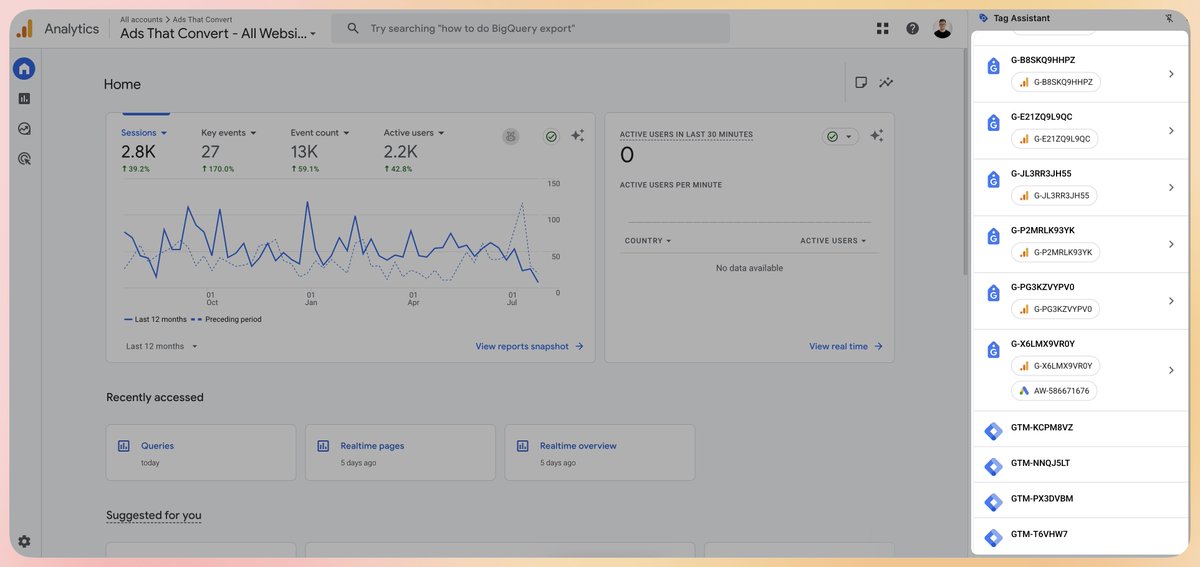This screenshot has height=567, width=1200.
Task: Open the Last 12 months date dropdown
Action: click(x=162, y=346)
